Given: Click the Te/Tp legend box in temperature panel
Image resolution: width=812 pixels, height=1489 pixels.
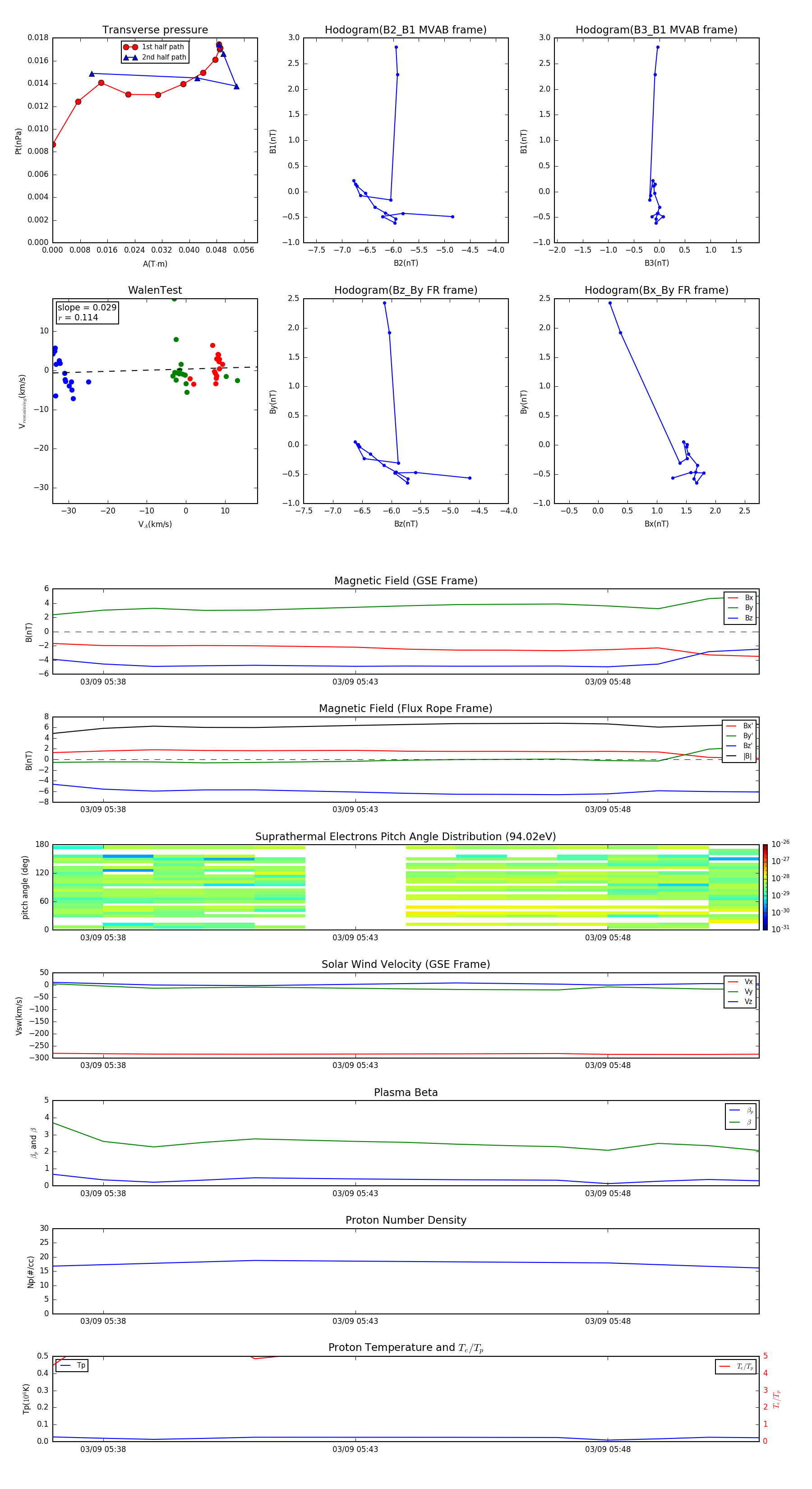Looking at the screenshot, I should click(x=736, y=1366).
